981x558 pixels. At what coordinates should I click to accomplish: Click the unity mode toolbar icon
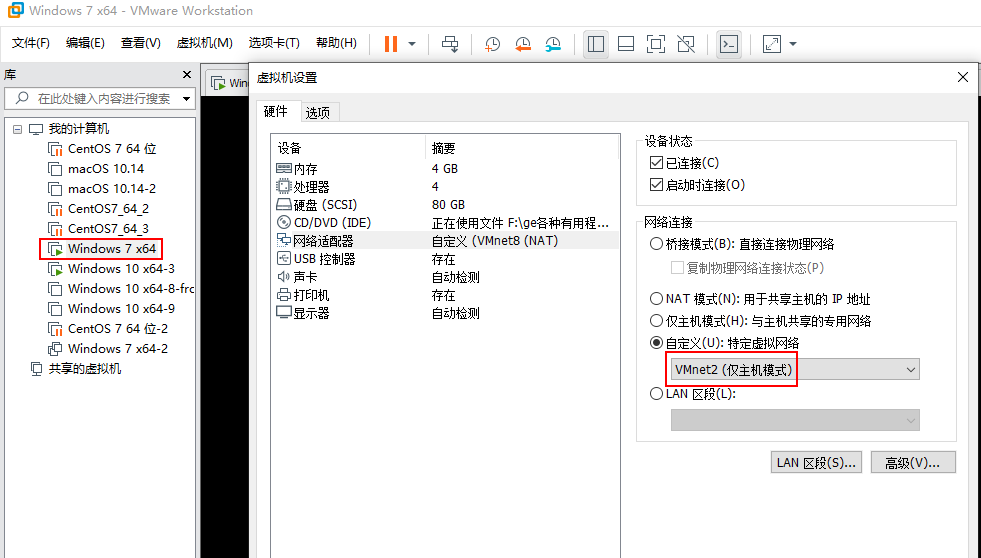pos(686,44)
